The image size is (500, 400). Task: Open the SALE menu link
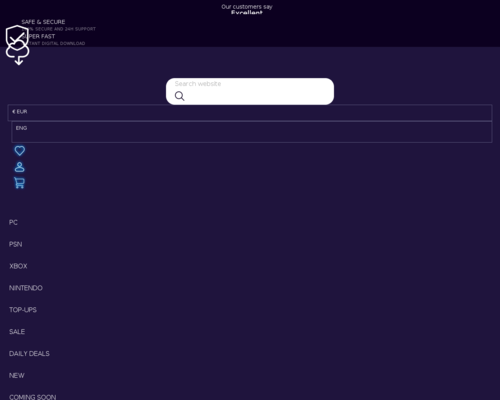tap(17, 332)
